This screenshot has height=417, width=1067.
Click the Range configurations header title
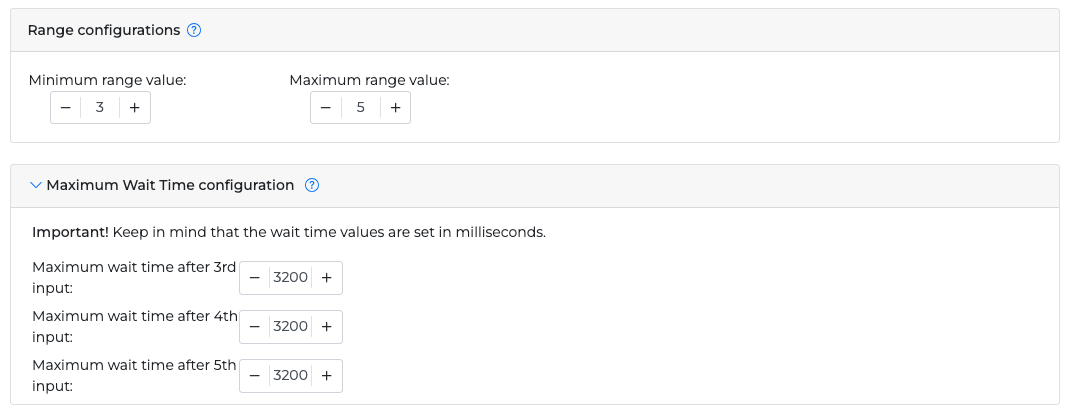104,30
